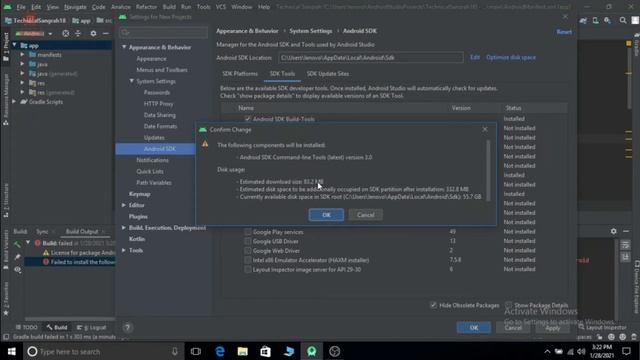Expand the Tools settings section
Screen dimensions: 640x360
pos(124,250)
